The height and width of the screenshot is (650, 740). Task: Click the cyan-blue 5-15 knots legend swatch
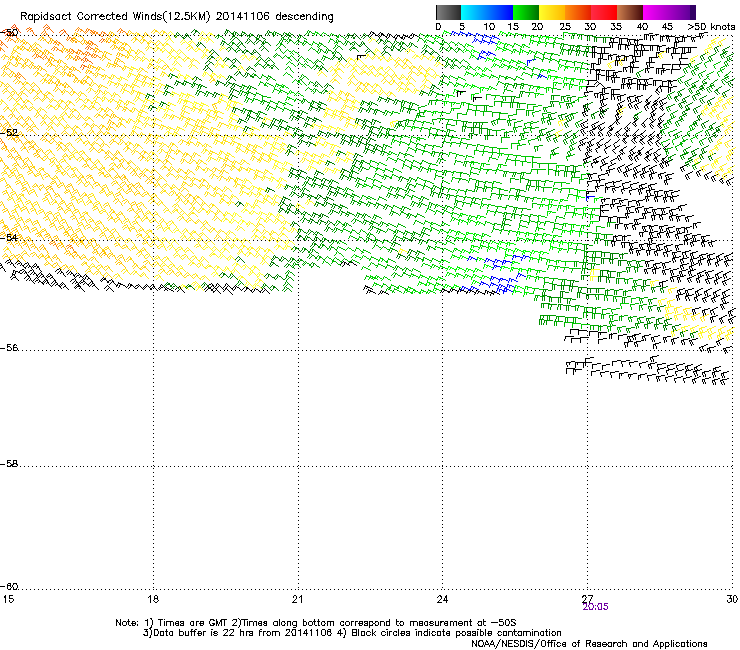487,12
